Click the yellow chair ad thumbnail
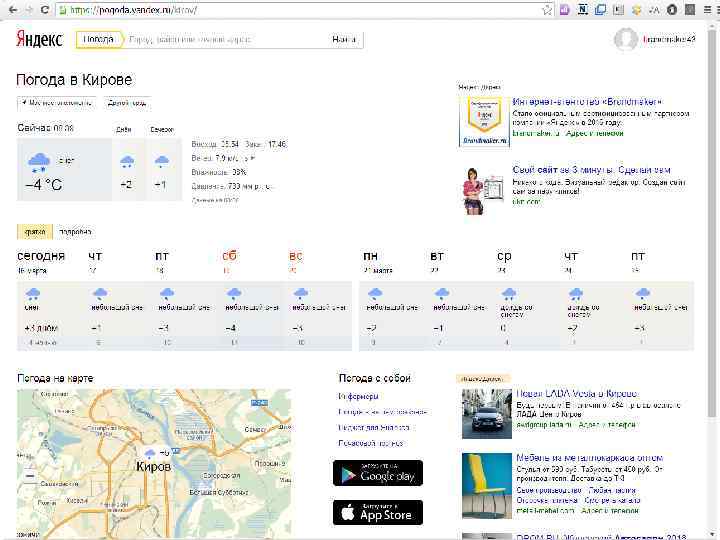 [487, 486]
